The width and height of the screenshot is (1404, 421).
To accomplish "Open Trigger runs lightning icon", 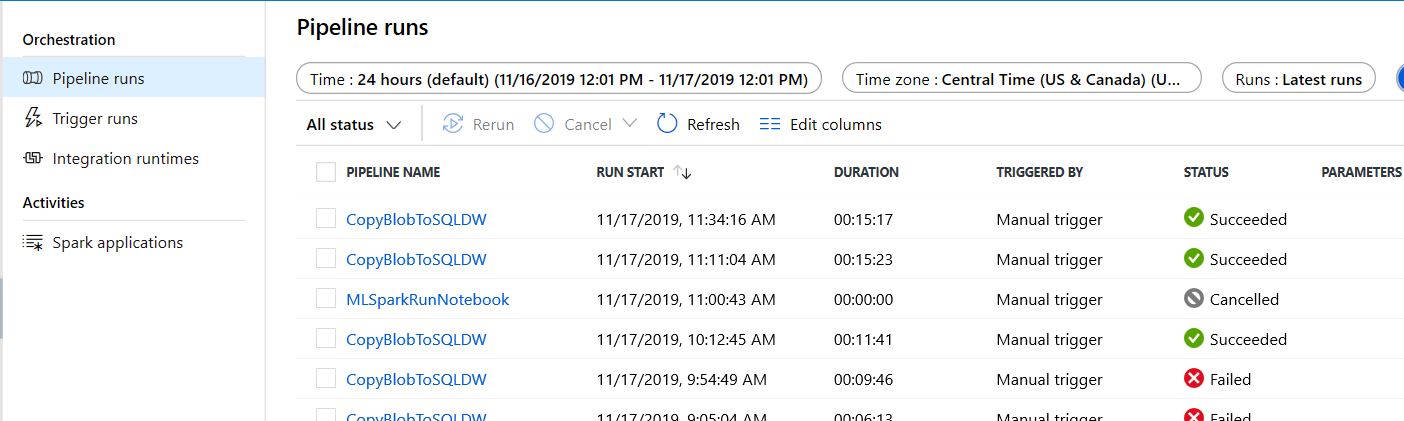I will pyautogui.click(x=33, y=118).
